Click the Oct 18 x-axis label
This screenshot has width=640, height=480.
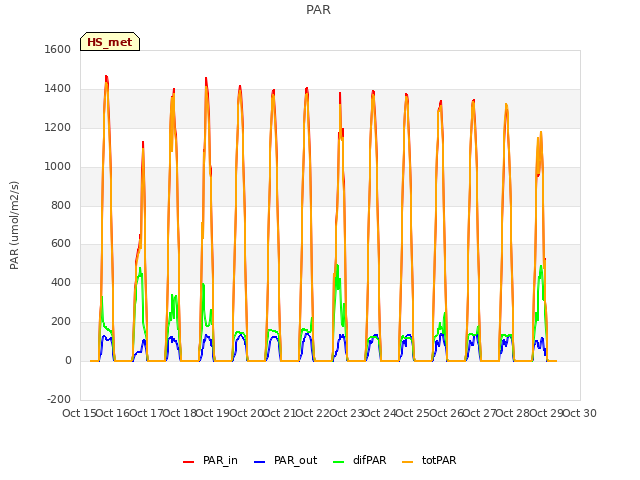(180, 413)
